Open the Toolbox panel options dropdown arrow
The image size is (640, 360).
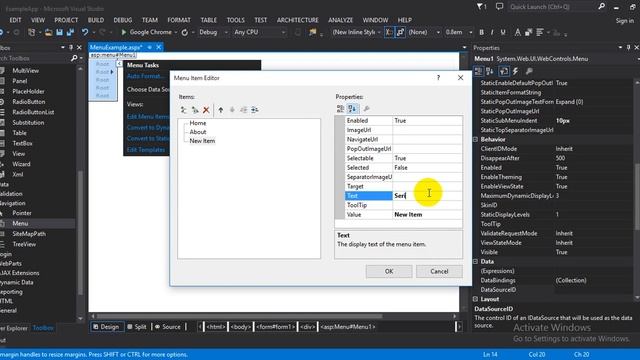pyautogui.click(x=63, y=48)
